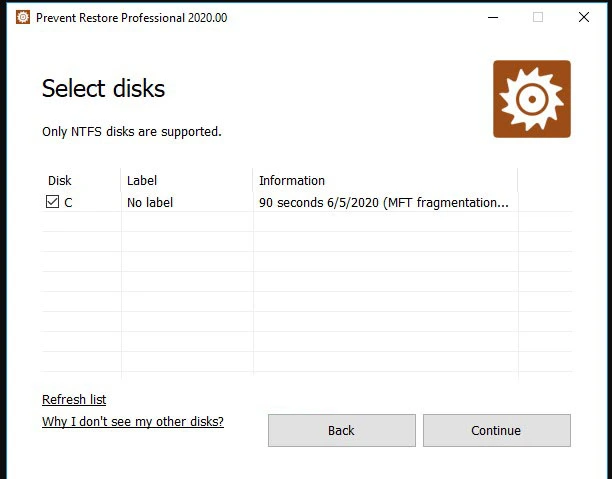Select the '90 seconds 6/5/2020' information cell
The width and height of the screenshot is (612, 479).
[x=384, y=202]
